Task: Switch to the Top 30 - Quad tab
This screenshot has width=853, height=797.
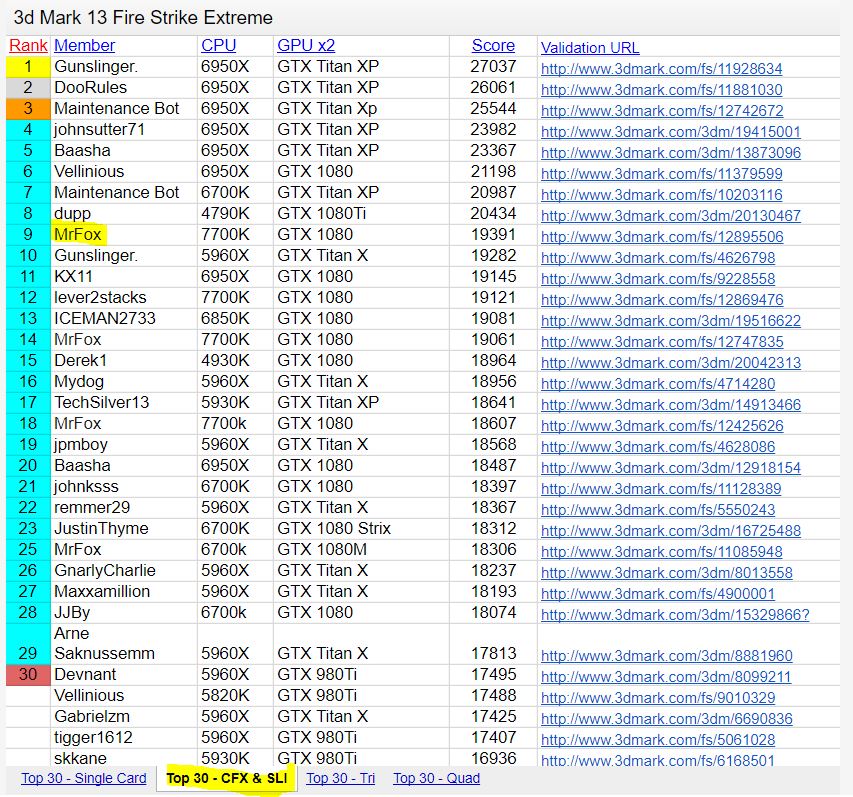Action: (436, 778)
